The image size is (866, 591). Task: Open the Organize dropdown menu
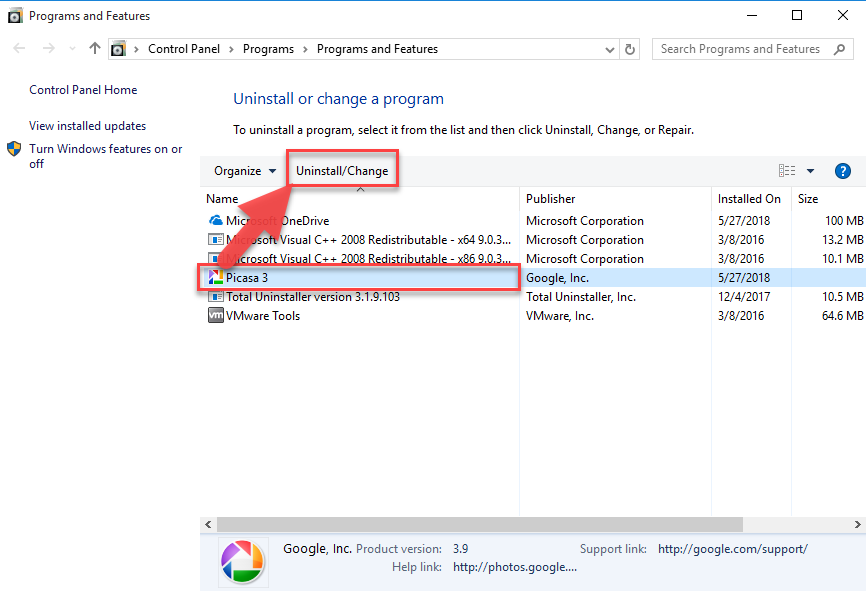click(x=245, y=171)
